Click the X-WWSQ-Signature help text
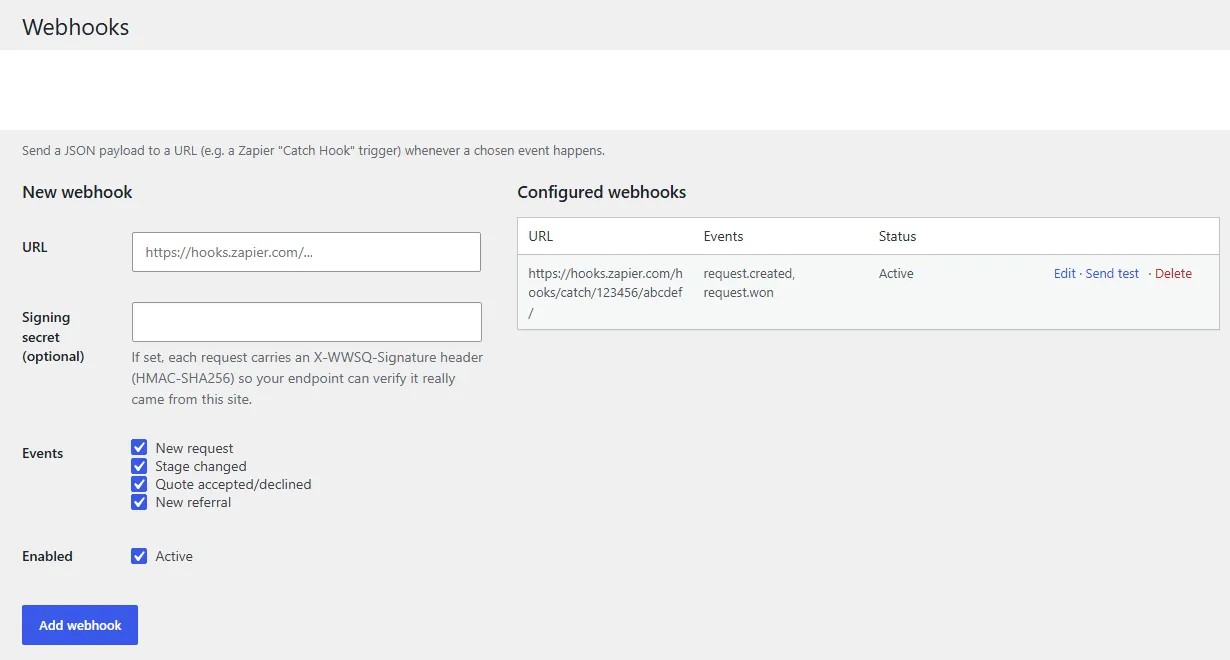Screen dimensions: 1230x660 pos(308,378)
